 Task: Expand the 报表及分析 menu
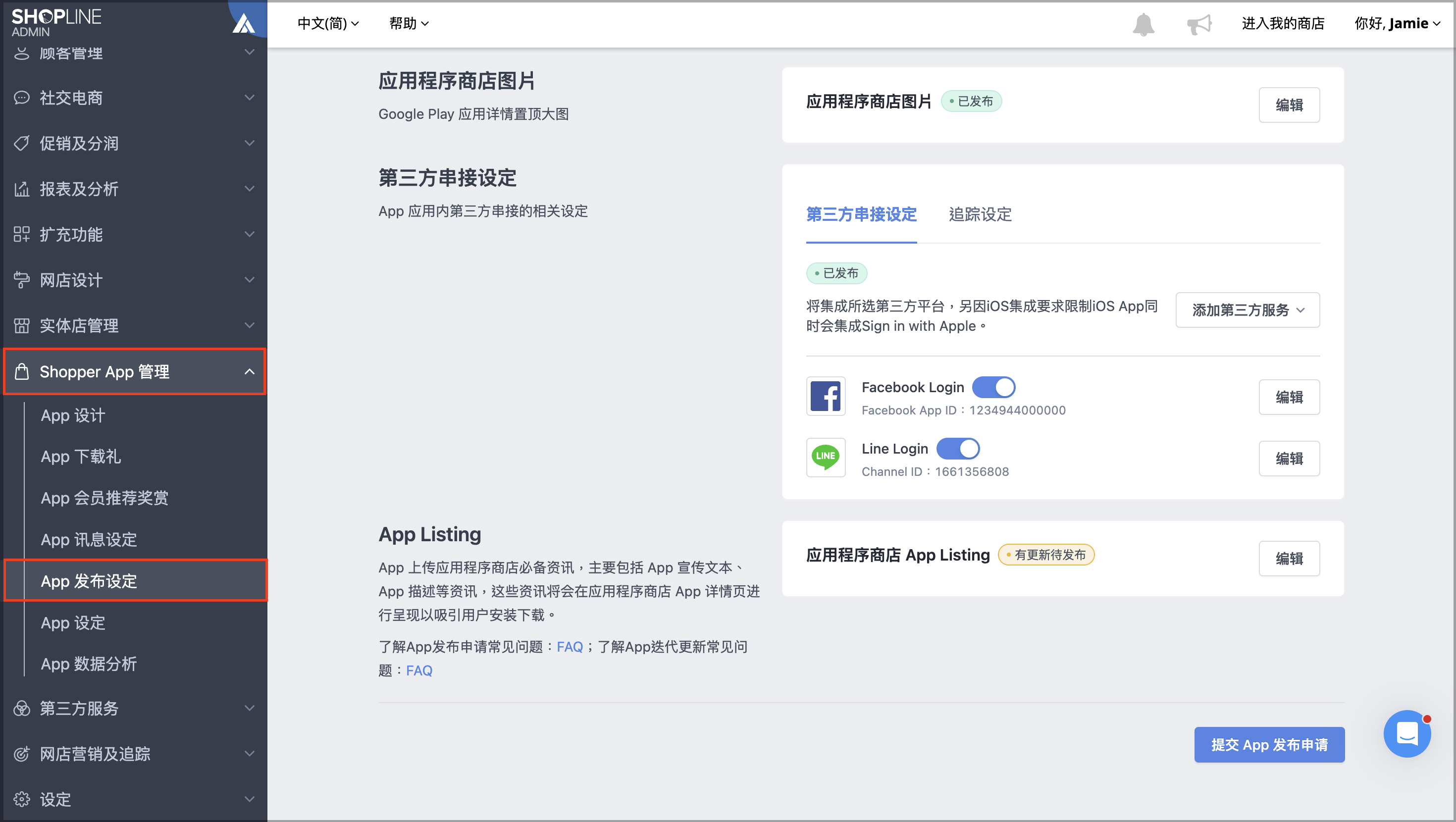coord(134,189)
